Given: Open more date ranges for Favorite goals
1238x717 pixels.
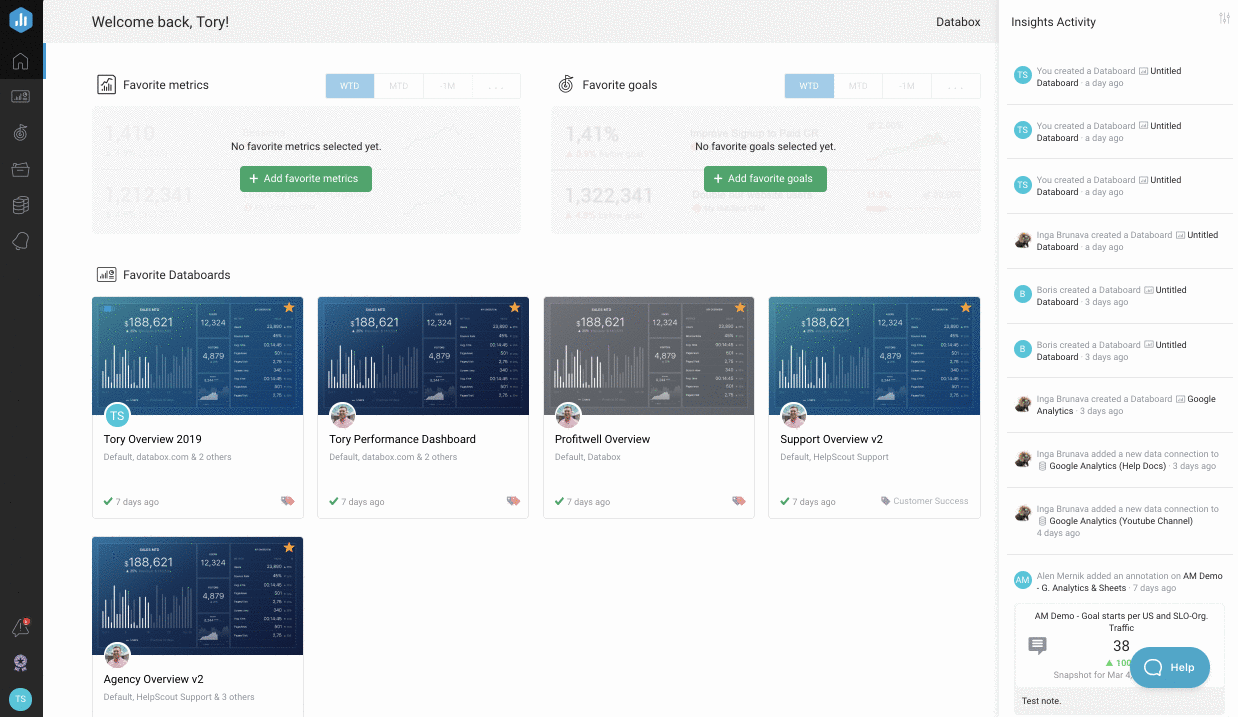Looking at the screenshot, I should [x=956, y=86].
